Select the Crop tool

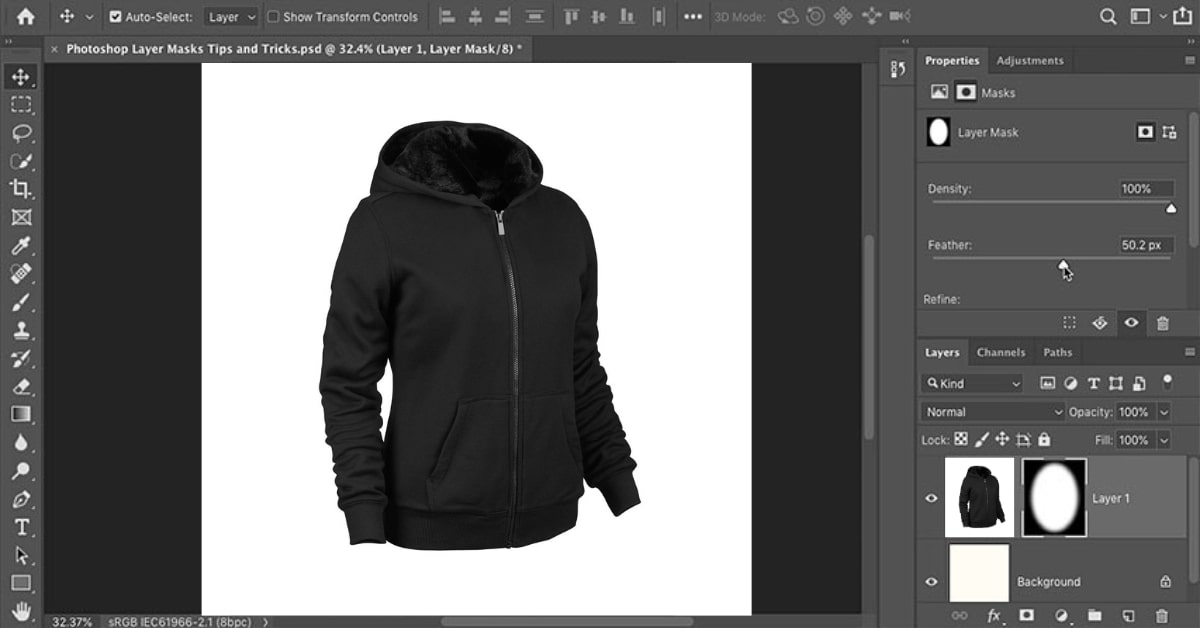click(21, 189)
